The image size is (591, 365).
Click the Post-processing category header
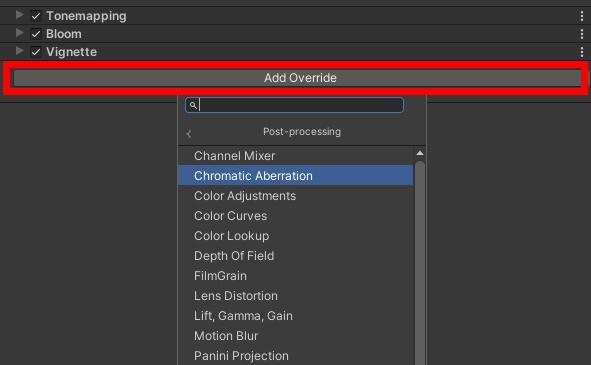(x=302, y=132)
